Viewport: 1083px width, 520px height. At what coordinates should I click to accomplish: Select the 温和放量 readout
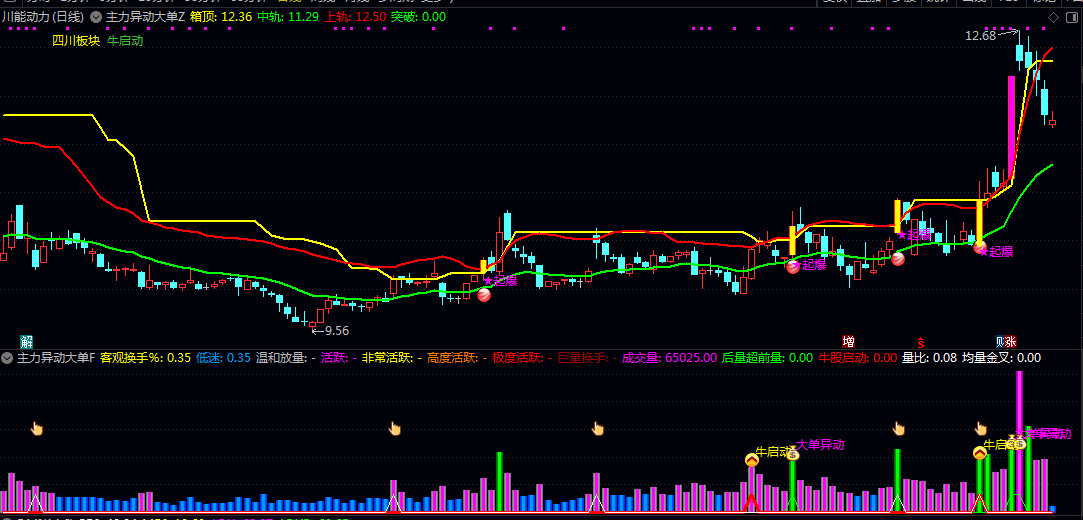(286, 358)
